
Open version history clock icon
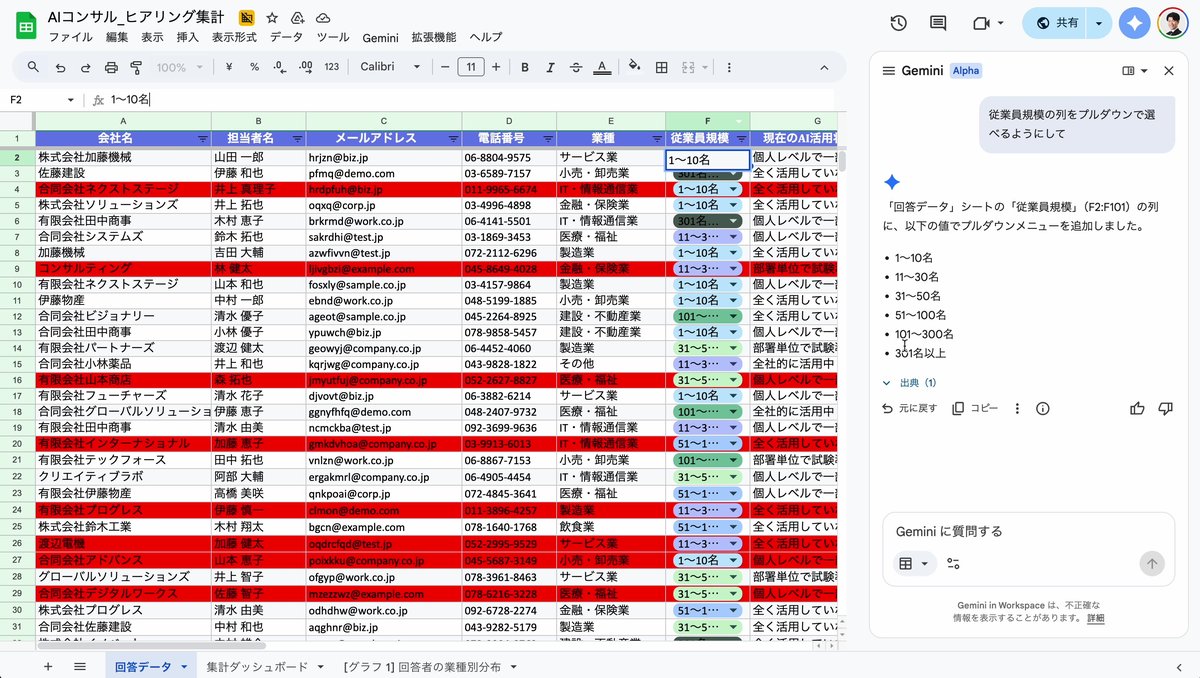[x=898, y=23]
